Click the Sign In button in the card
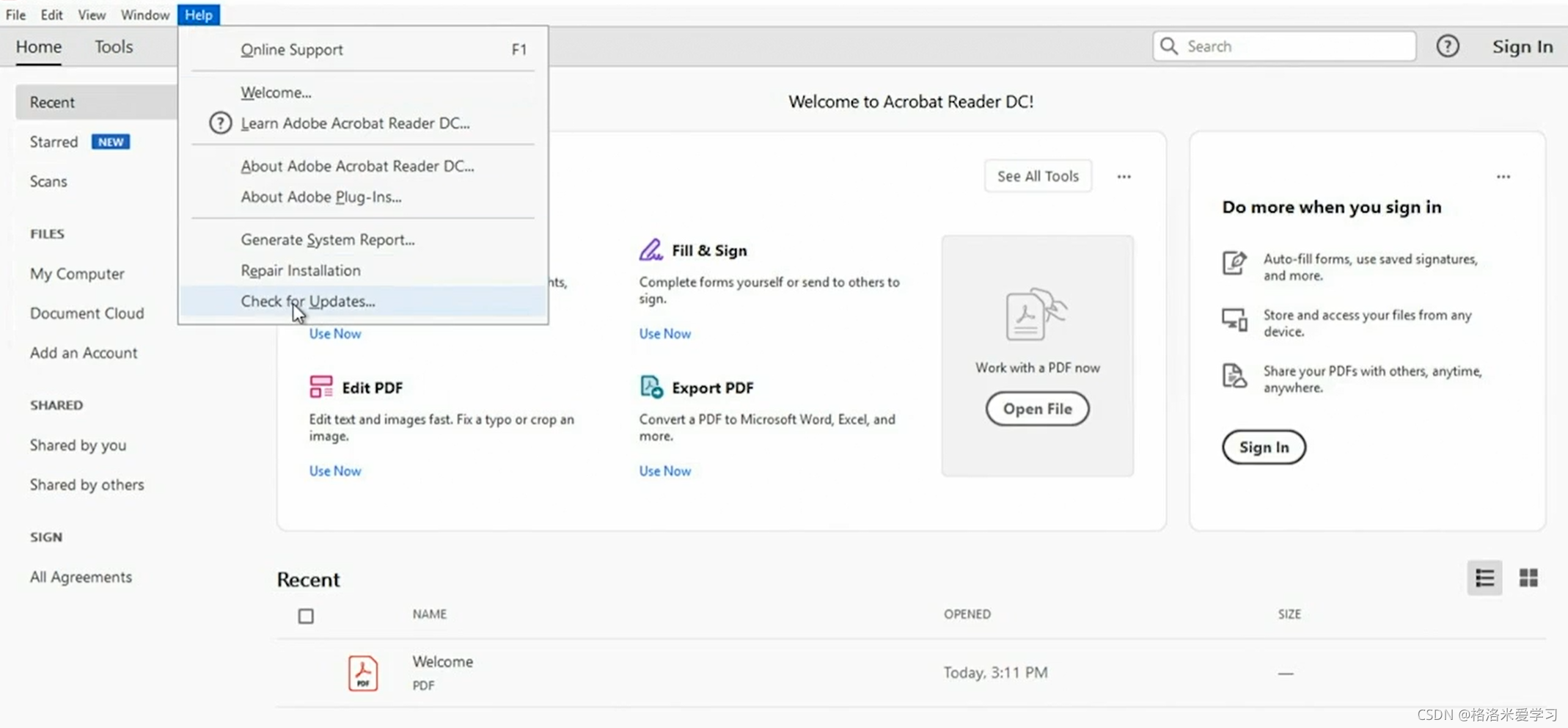This screenshot has height=728, width=1568. [1264, 447]
